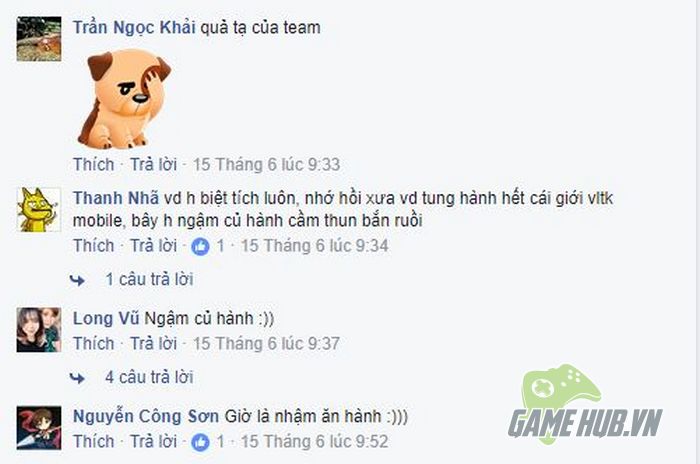Like Trần Ngọc Khải's comment with Thích
The height and width of the screenshot is (464, 700).
(94, 164)
